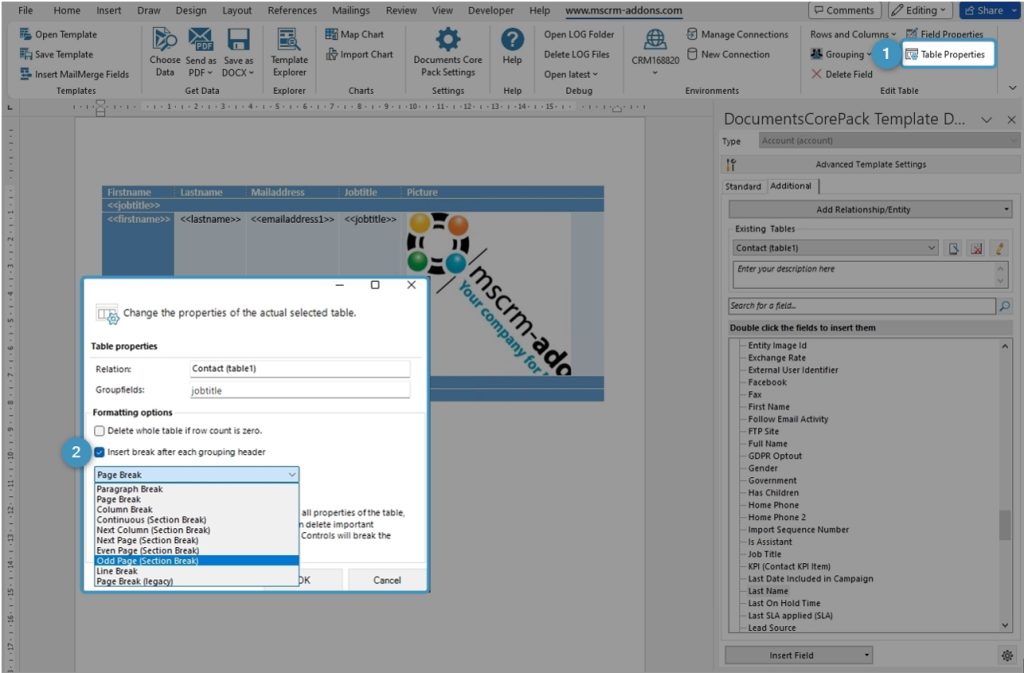Click Open LOG Folder
The image size is (1024, 673).
579,35
